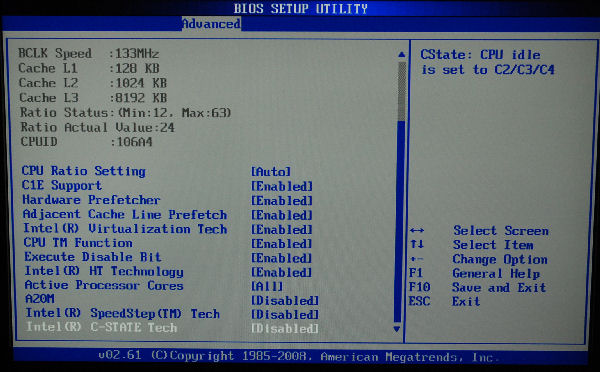Select Intel(R) Virtualization Tech setting

tap(125, 229)
